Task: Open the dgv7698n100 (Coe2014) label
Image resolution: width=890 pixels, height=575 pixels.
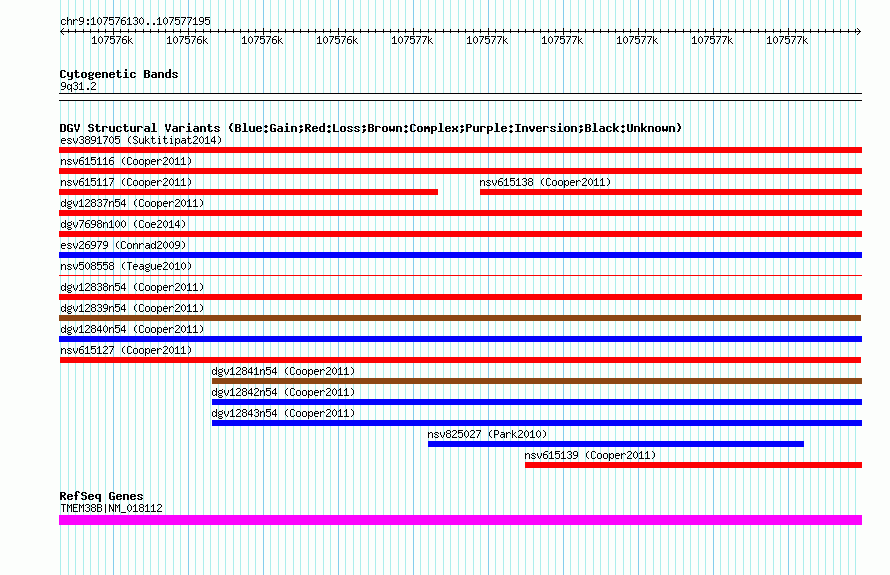Action: [x=123, y=224]
